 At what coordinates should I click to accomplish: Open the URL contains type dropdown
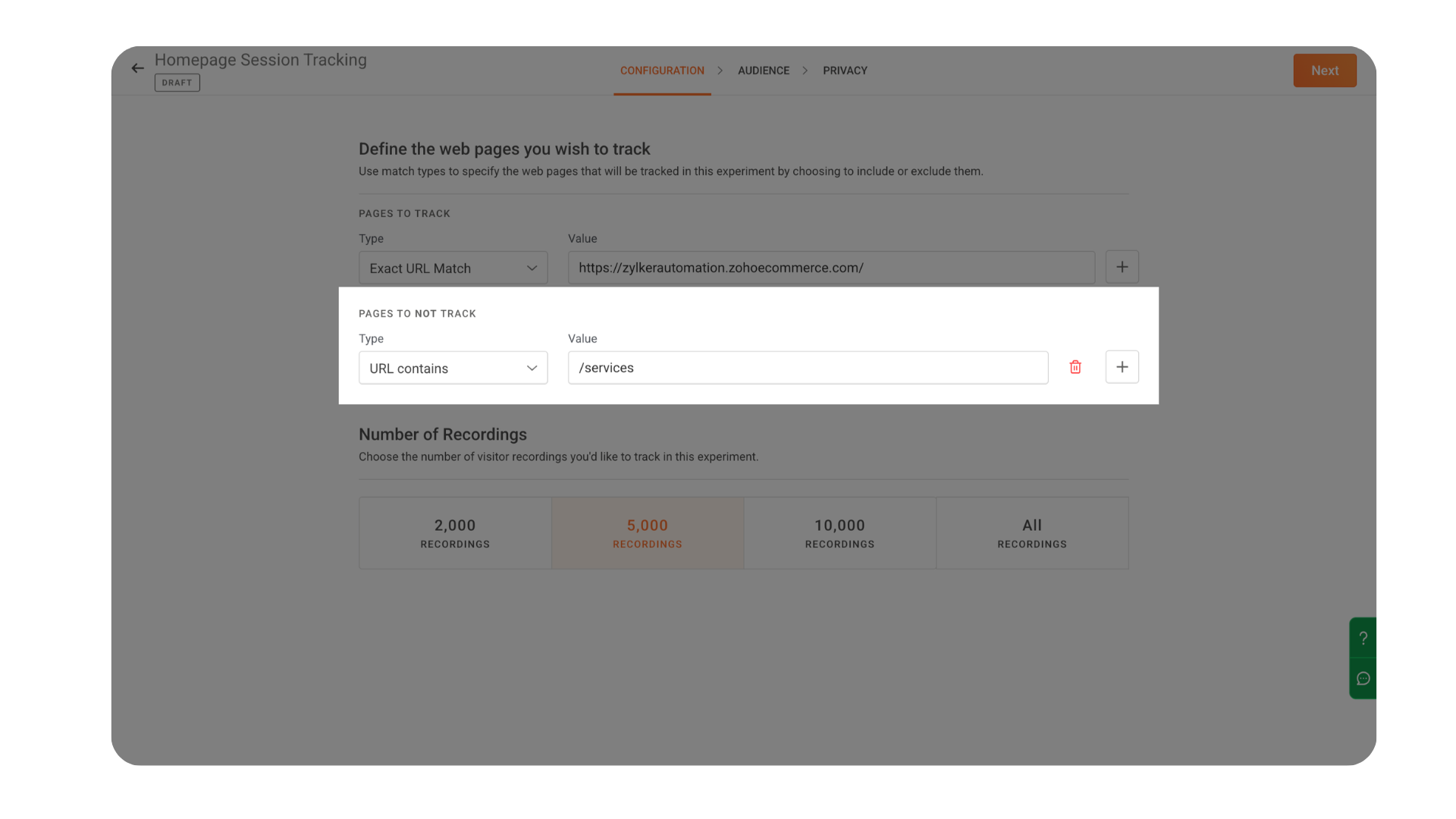pos(453,368)
